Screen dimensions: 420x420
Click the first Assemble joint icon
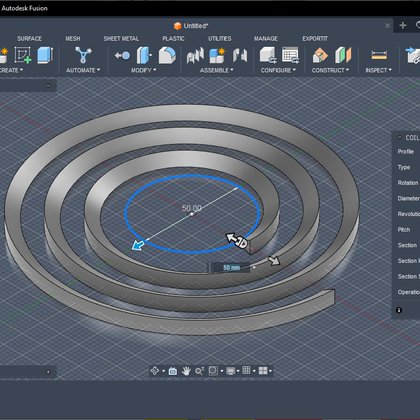coord(195,55)
